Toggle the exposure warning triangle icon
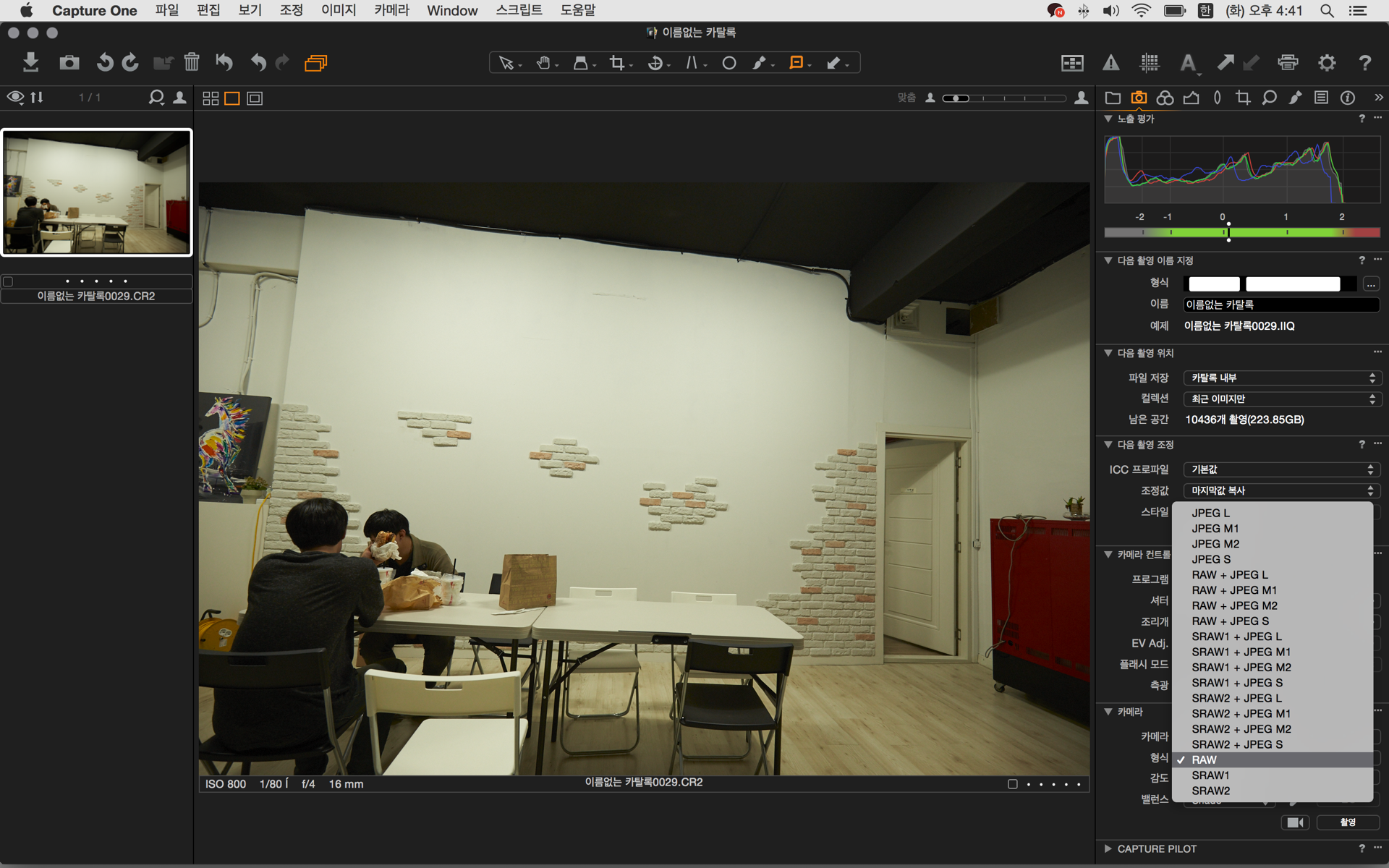Image resolution: width=1389 pixels, height=868 pixels. 1110,63
